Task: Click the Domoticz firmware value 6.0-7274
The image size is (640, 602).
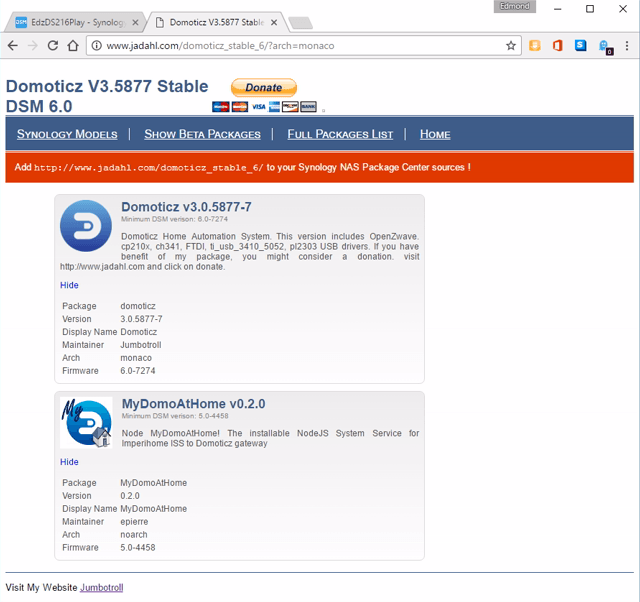Action: pyautogui.click(x=138, y=371)
